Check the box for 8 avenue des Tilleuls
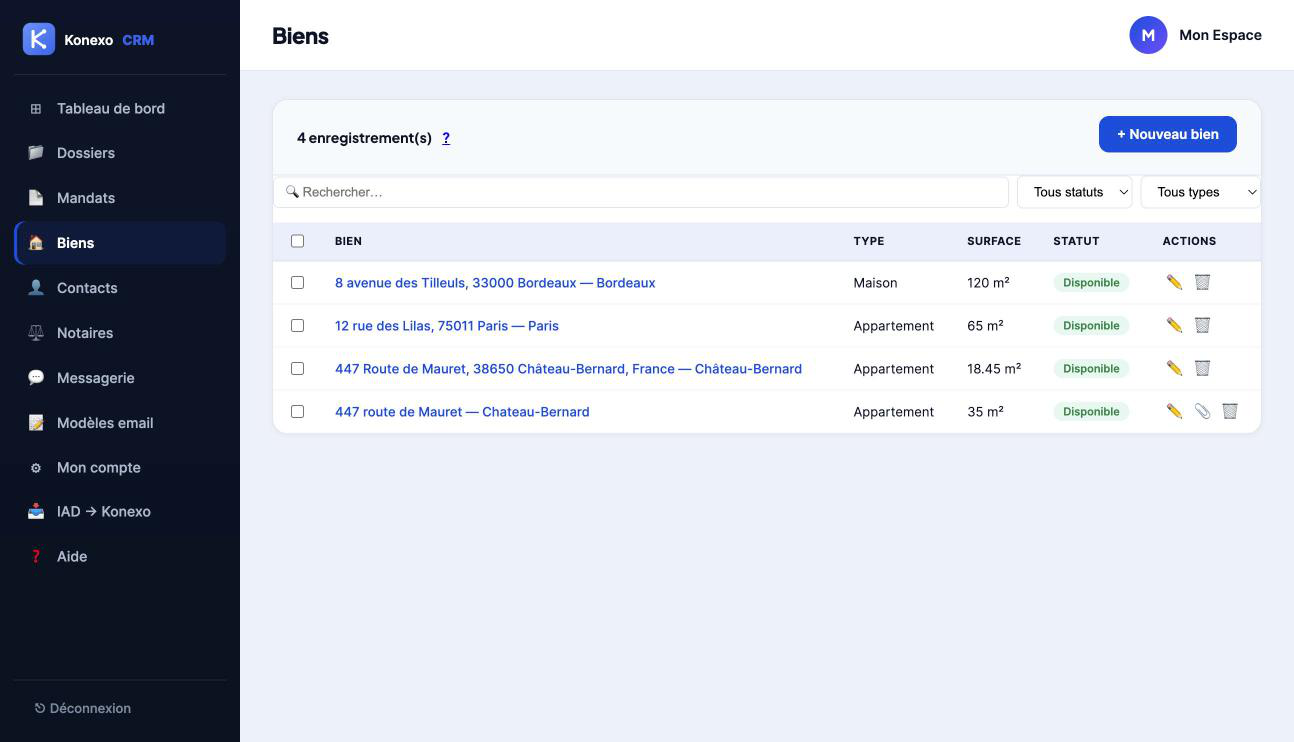 [x=297, y=283]
